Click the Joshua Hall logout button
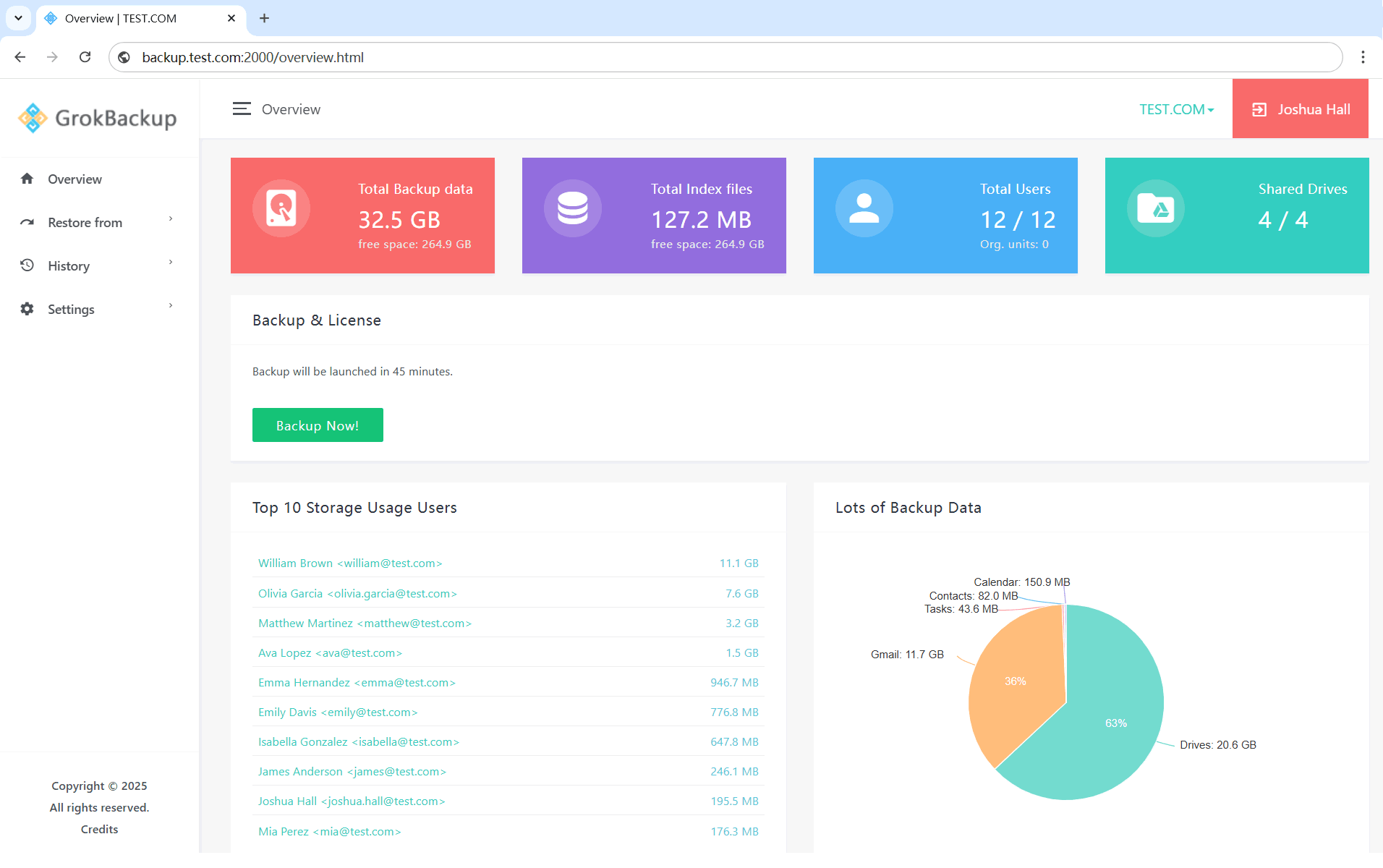This screenshot has width=1383, height=868. pos(1301,109)
